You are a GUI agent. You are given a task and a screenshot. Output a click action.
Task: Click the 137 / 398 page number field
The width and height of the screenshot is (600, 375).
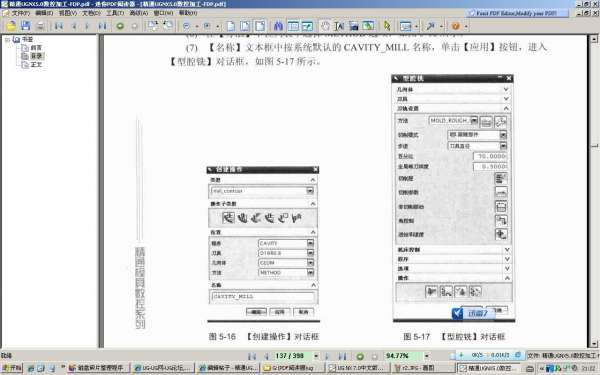click(x=292, y=356)
